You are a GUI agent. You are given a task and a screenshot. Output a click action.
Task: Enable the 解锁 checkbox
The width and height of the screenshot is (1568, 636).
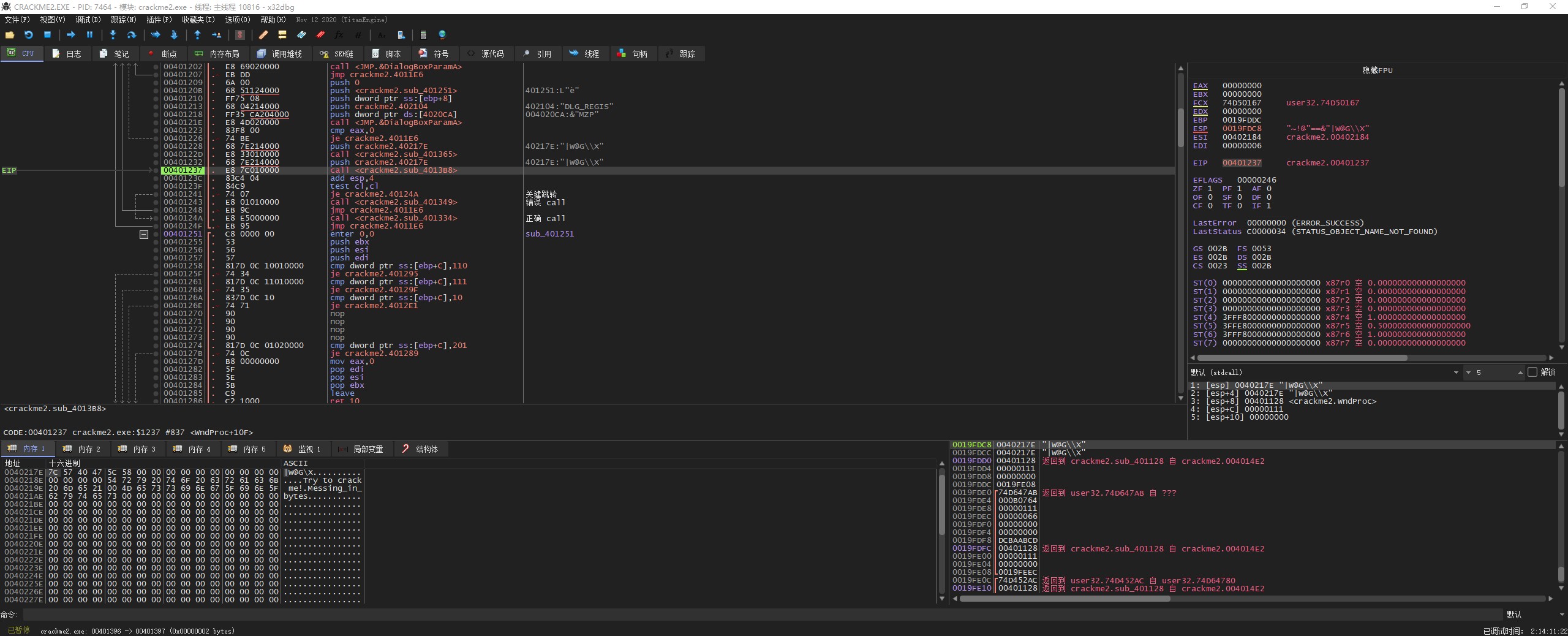(x=1532, y=373)
